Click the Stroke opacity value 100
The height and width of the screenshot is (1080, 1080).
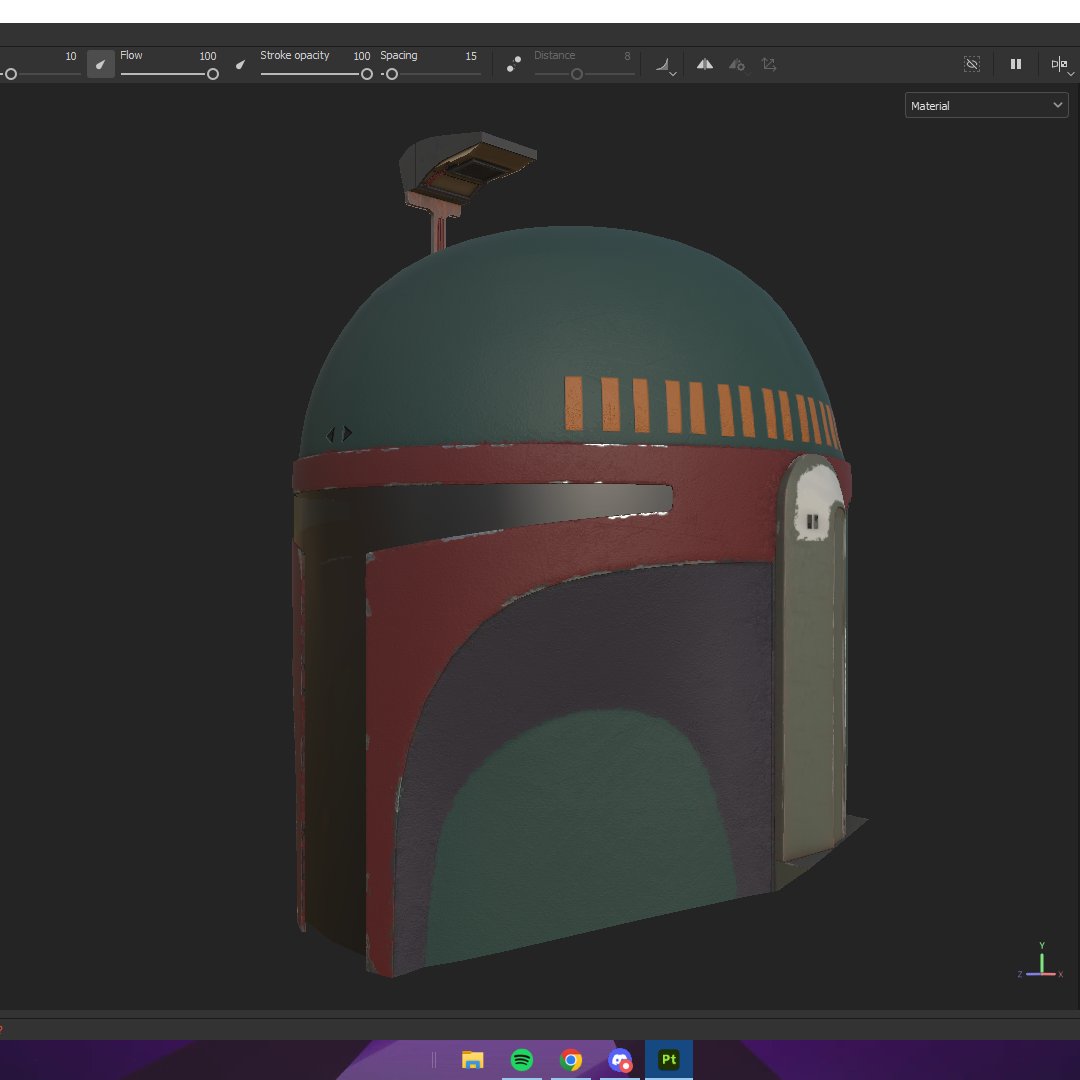[x=362, y=56]
